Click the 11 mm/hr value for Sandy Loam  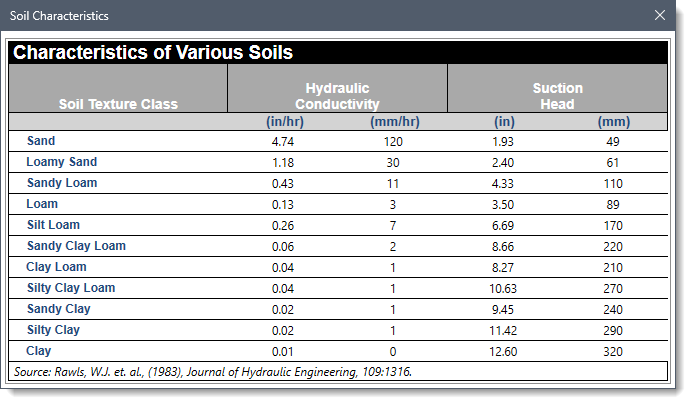tap(393, 184)
